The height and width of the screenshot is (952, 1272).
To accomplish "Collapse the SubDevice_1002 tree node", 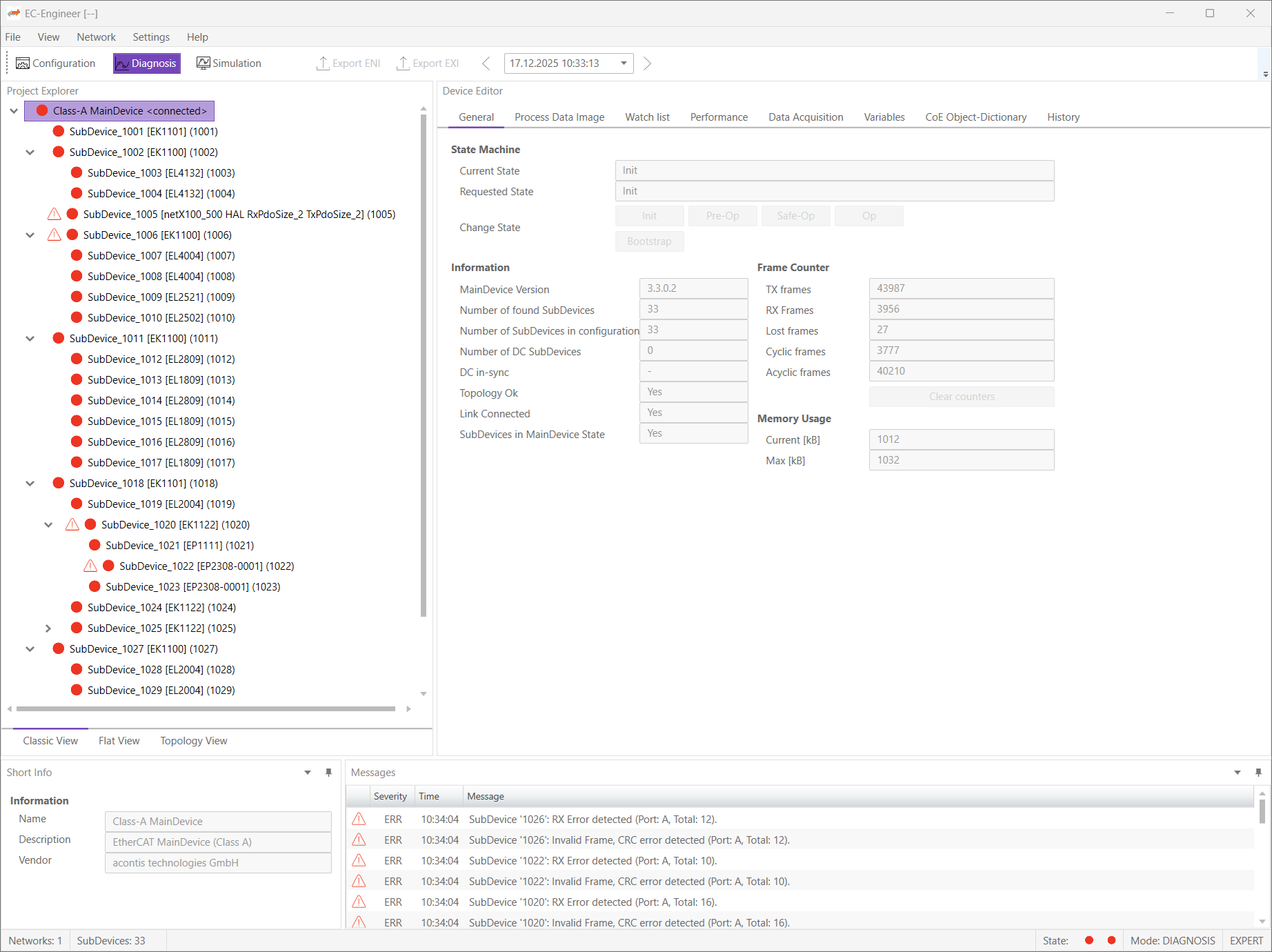I will pos(30,152).
